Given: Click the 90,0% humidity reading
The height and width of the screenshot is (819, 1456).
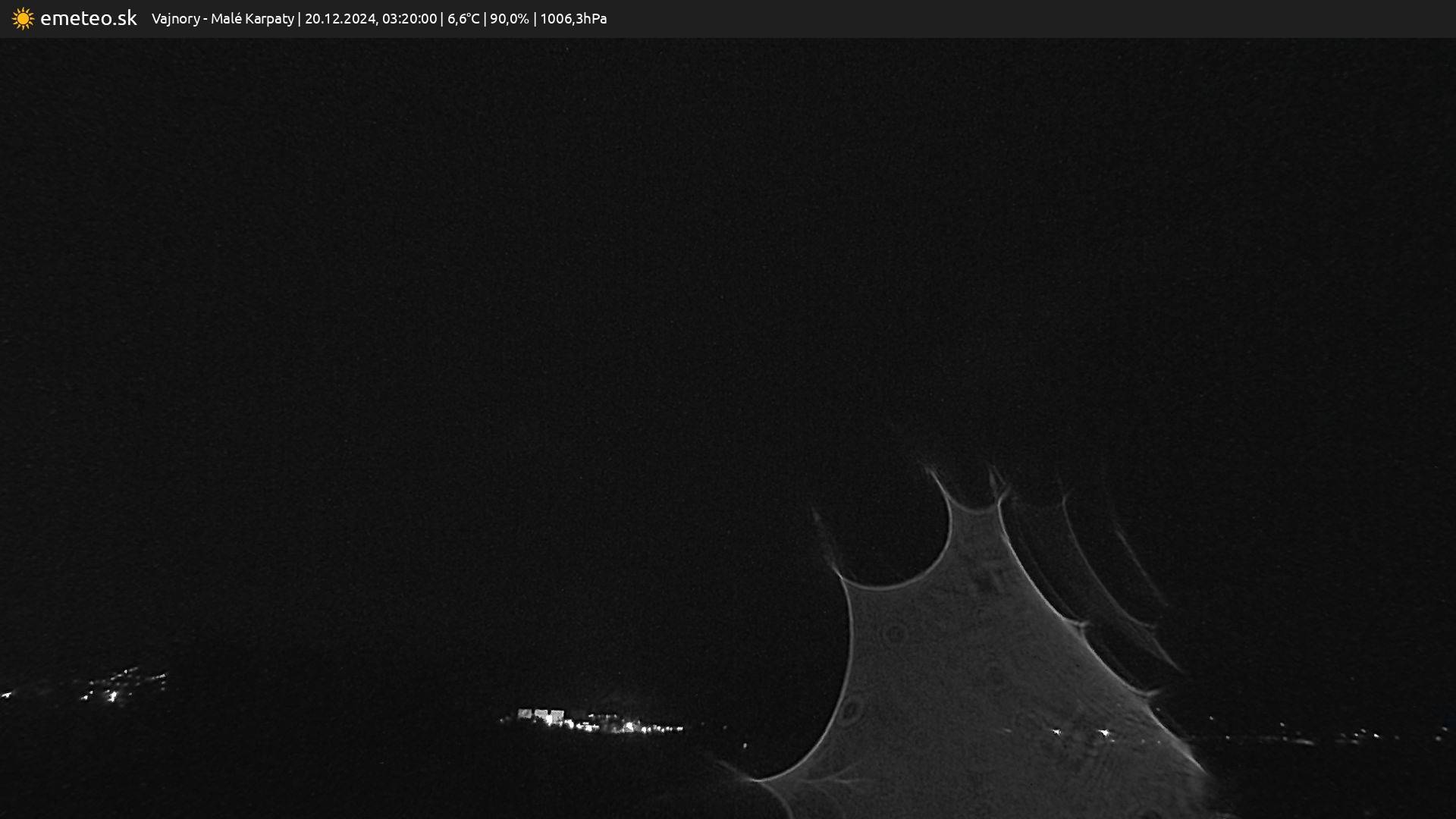Looking at the screenshot, I should pyautogui.click(x=509, y=18).
